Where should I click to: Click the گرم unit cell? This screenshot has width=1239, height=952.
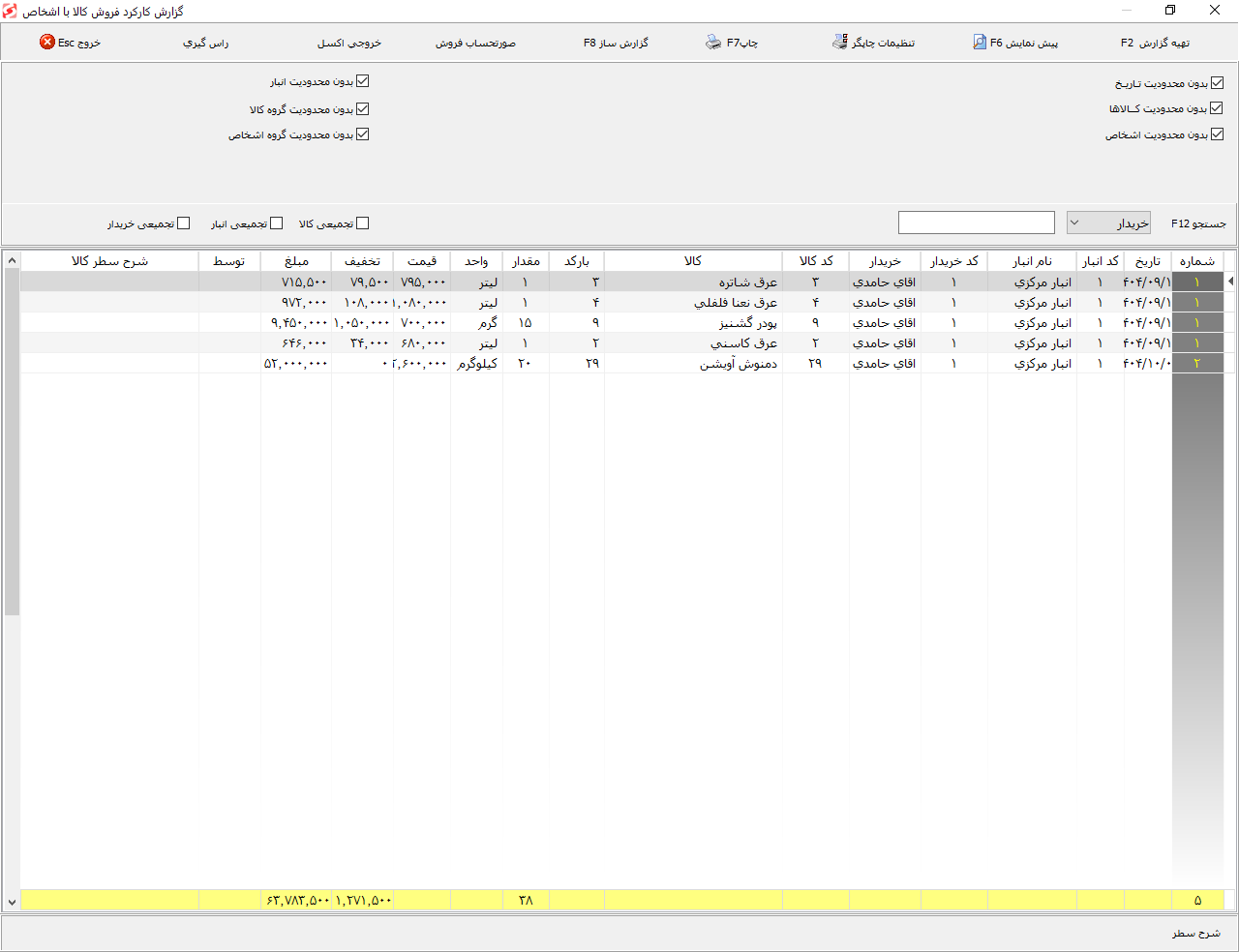(476, 322)
